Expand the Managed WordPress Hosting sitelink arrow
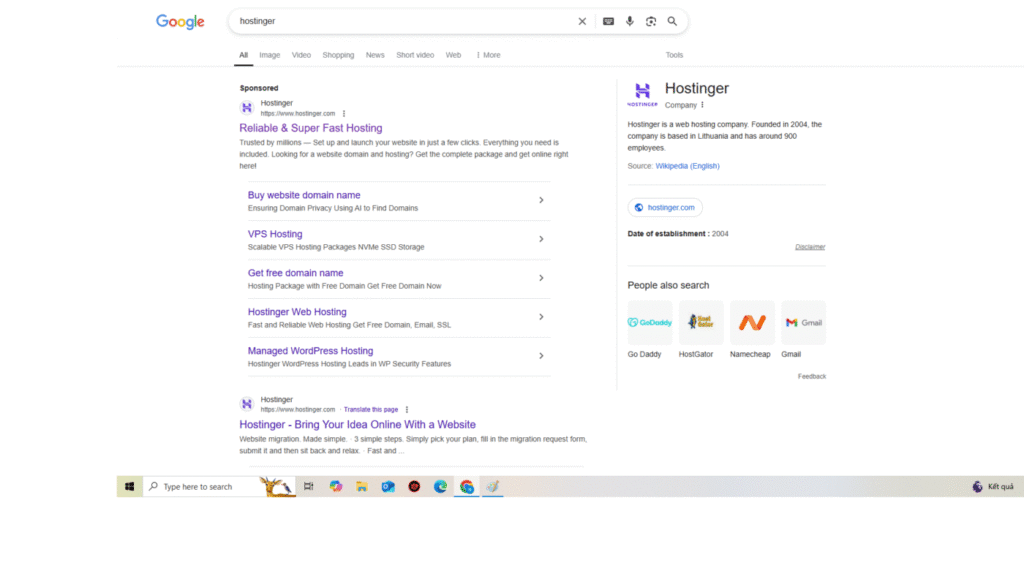 point(541,356)
